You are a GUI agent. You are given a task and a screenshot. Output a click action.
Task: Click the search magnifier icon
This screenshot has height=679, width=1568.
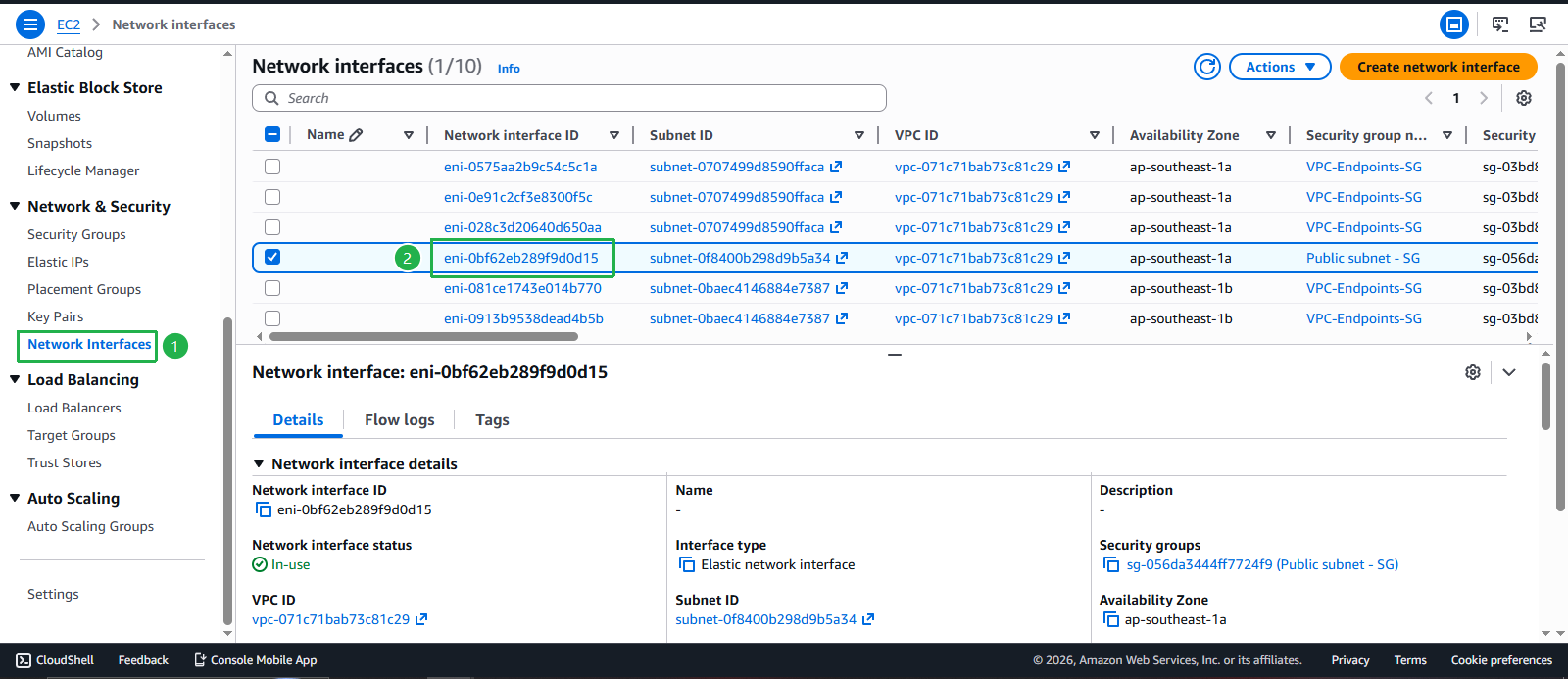[x=271, y=98]
